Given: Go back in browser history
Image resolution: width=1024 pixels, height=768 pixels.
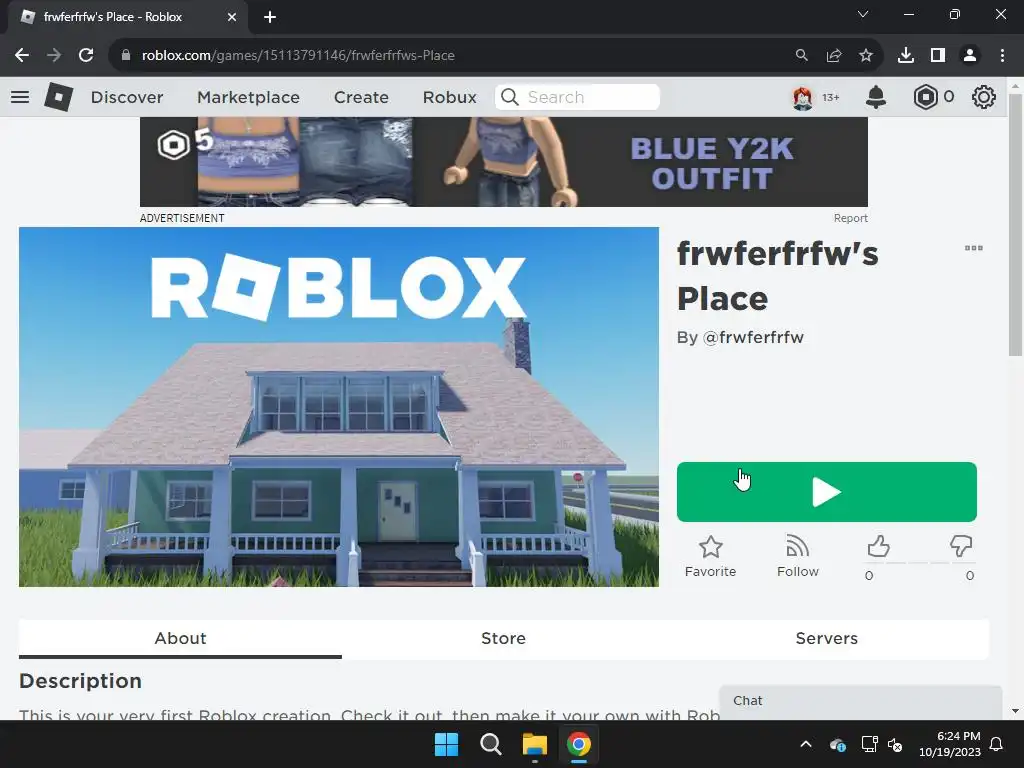Looking at the screenshot, I should [x=22, y=56].
